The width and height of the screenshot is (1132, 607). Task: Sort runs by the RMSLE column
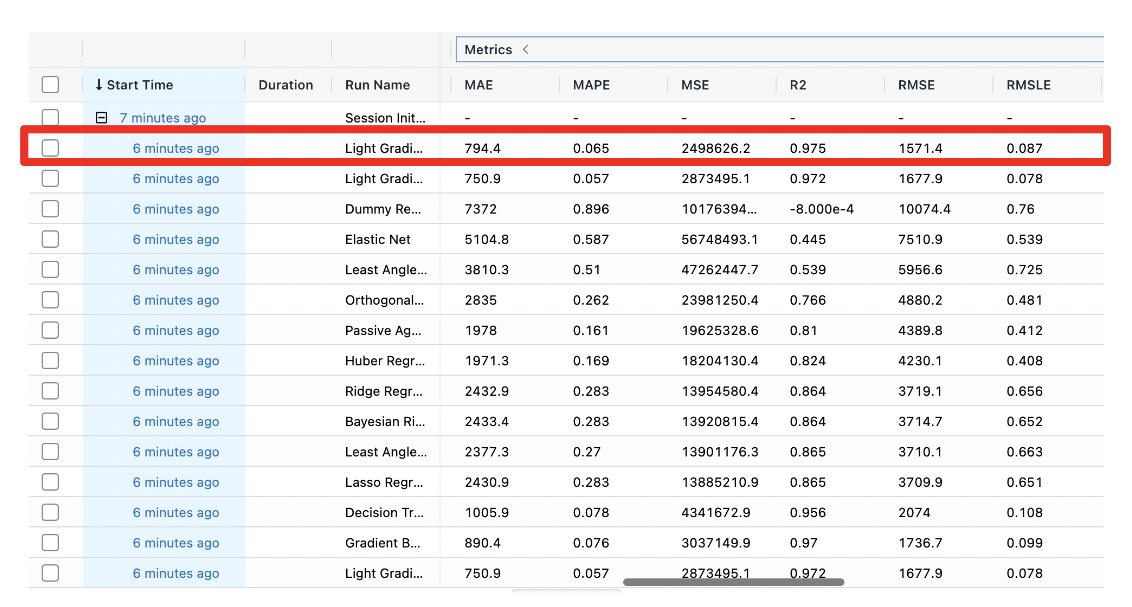click(x=1029, y=84)
